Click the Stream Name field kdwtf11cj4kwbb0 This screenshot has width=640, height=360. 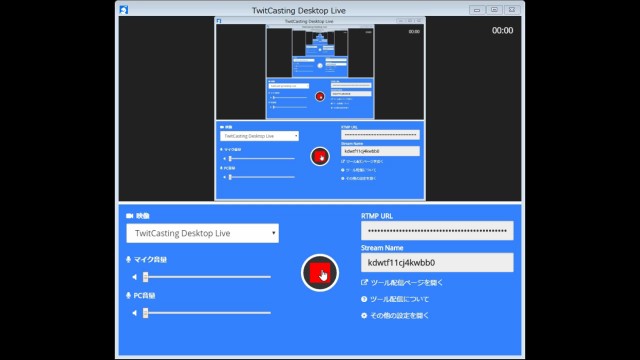pos(437,262)
